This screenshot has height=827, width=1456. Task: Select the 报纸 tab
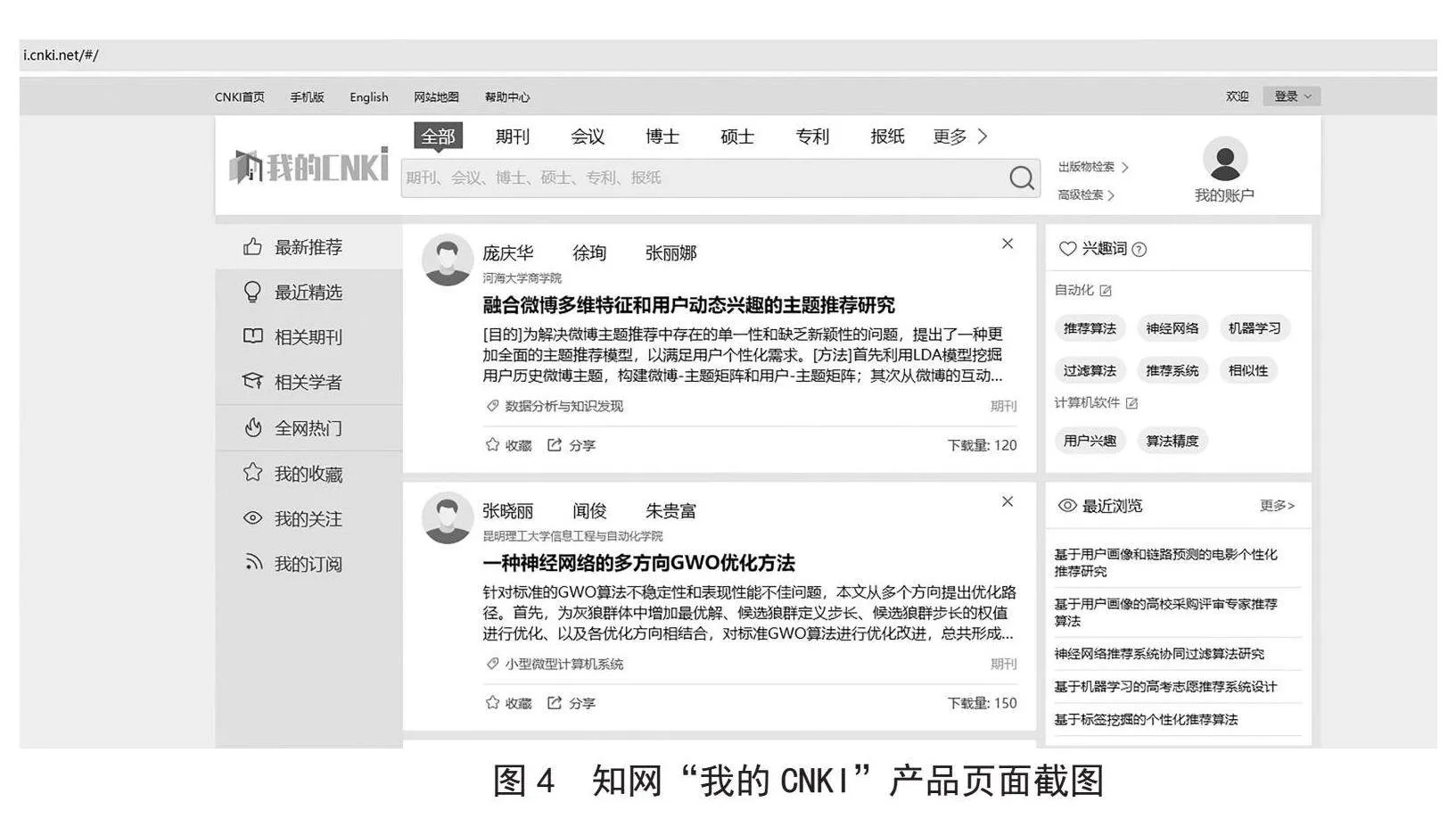coord(887,136)
